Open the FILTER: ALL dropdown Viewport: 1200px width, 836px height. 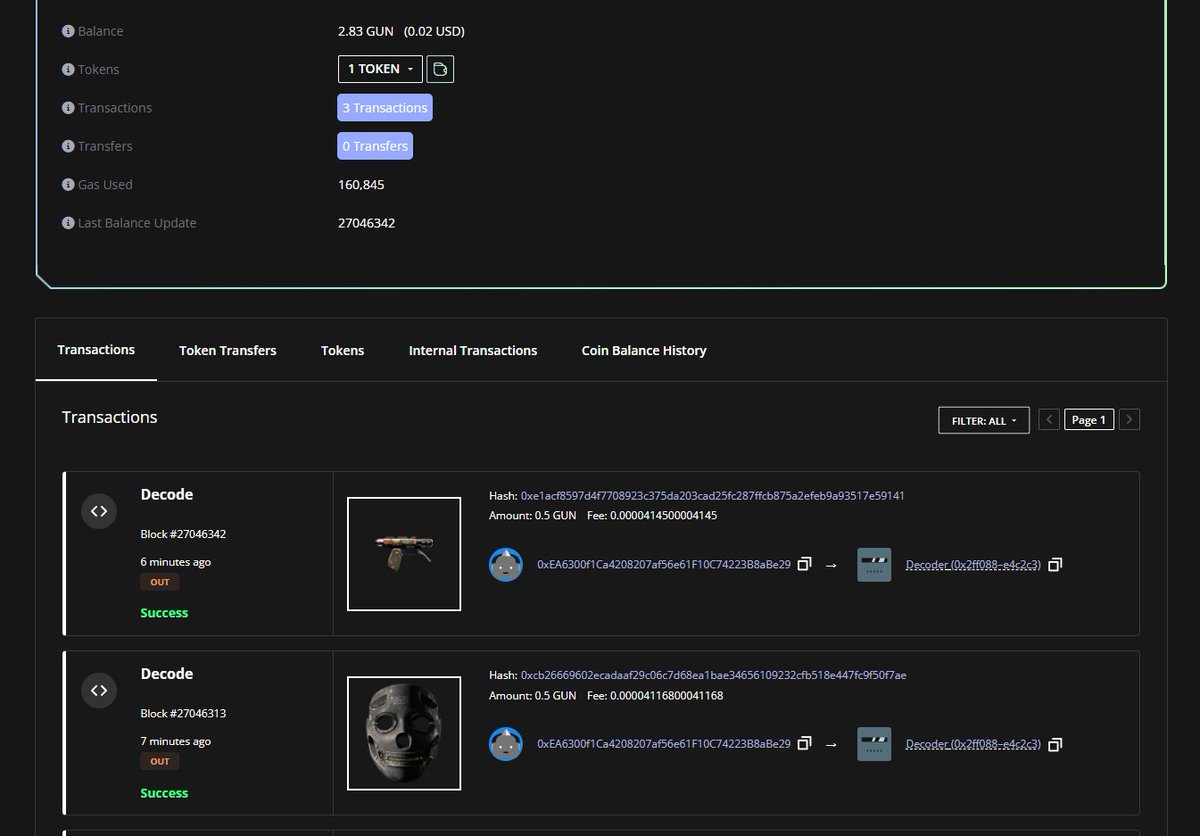point(984,420)
